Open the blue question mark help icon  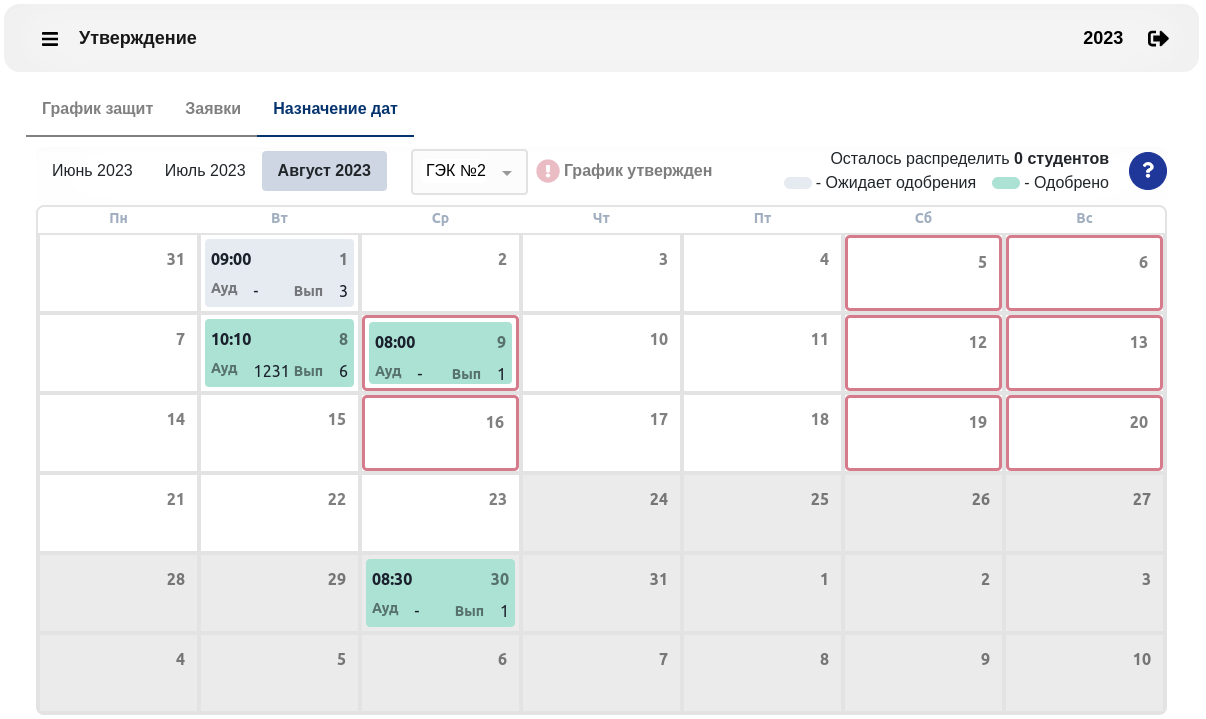(1148, 170)
